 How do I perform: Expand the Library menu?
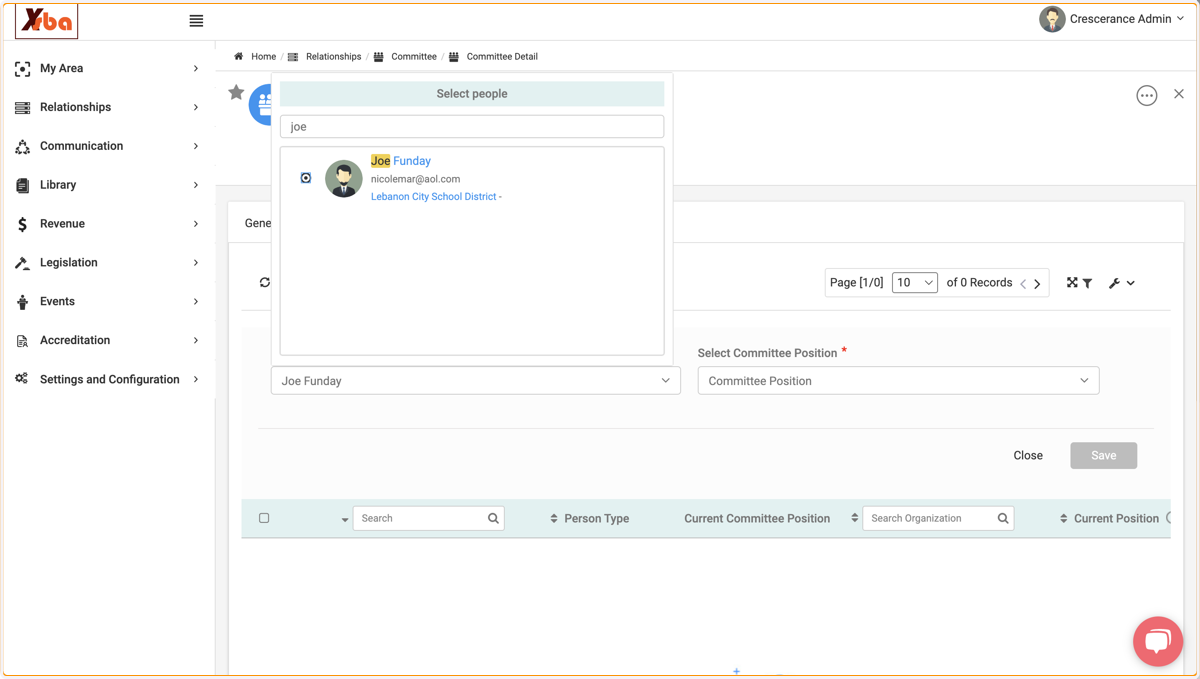(196, 185)
